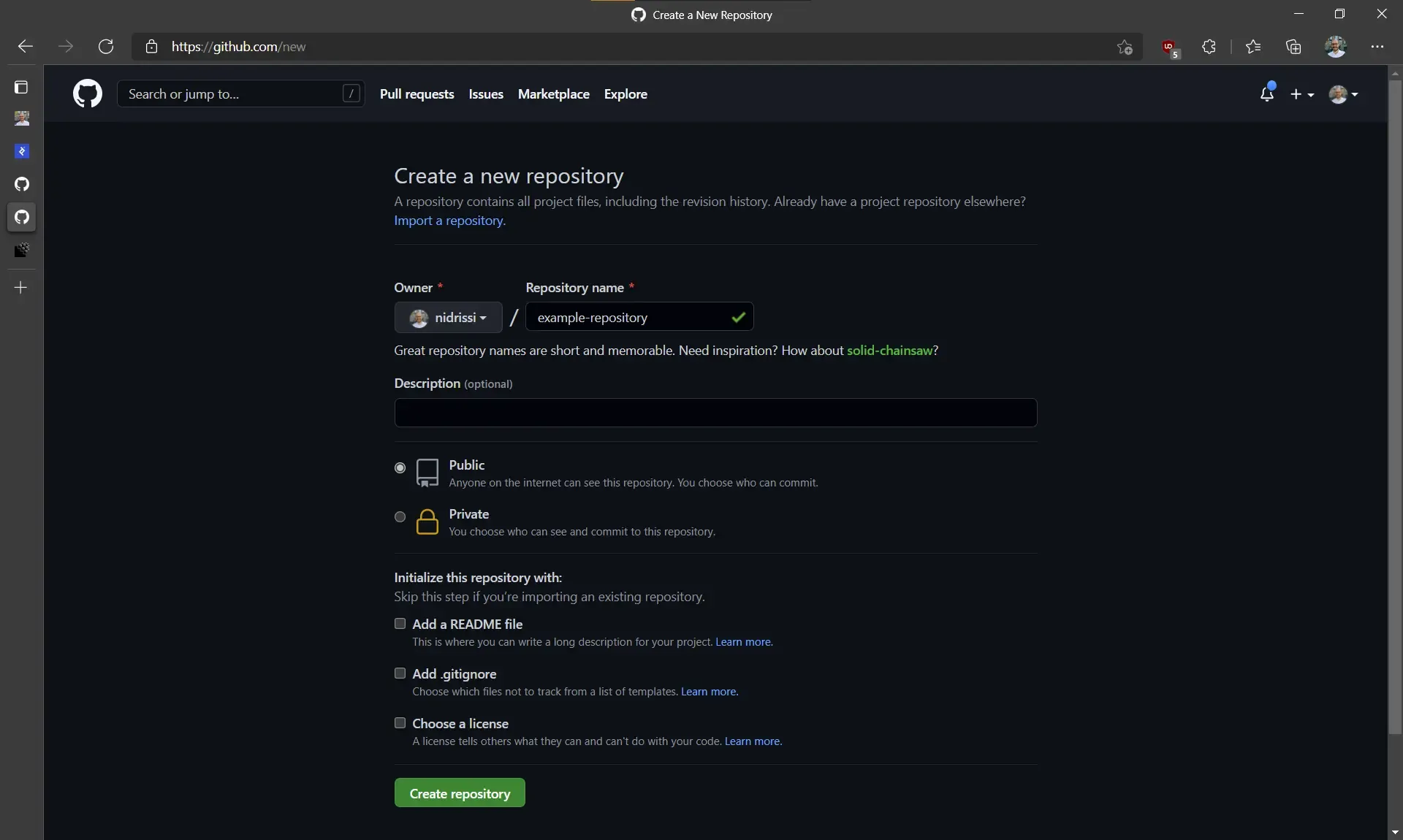1403x840 pixels.
Task: Open the browser extensions puzzle icon
Action: [x=1208, y=47]
